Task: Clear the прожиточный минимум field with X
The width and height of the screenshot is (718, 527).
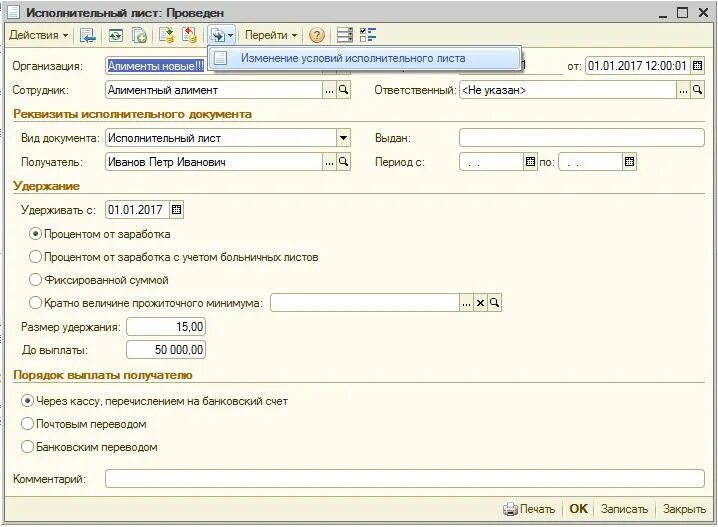Action: click(480, 303)
